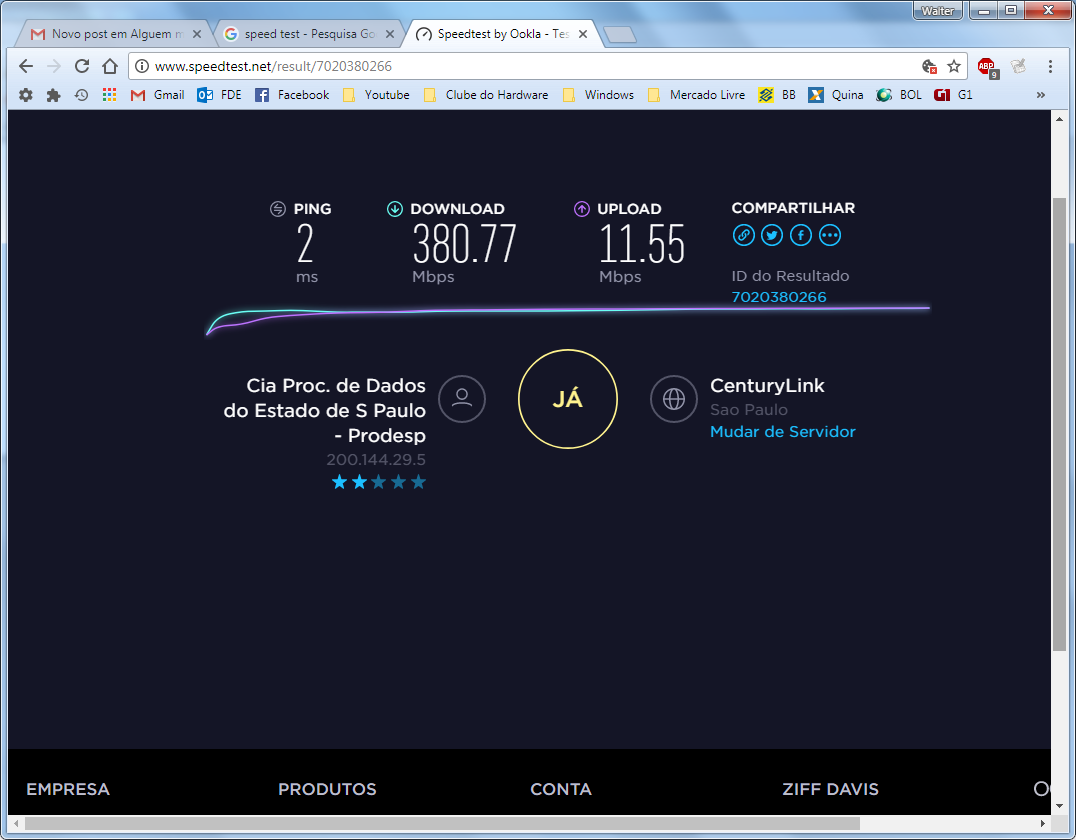Click the Walter profile button
Viewport: 1076px width, 840px height.
click(x=937, y=10)
